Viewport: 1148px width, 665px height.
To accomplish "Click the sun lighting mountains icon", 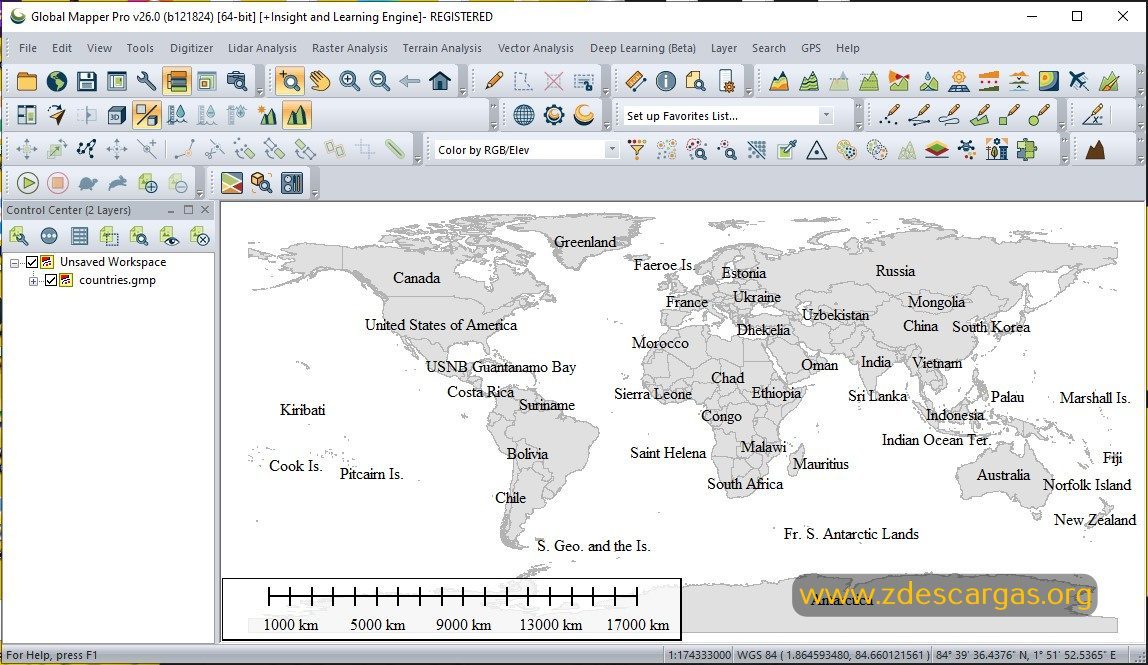I will click(x=267, y=115).
